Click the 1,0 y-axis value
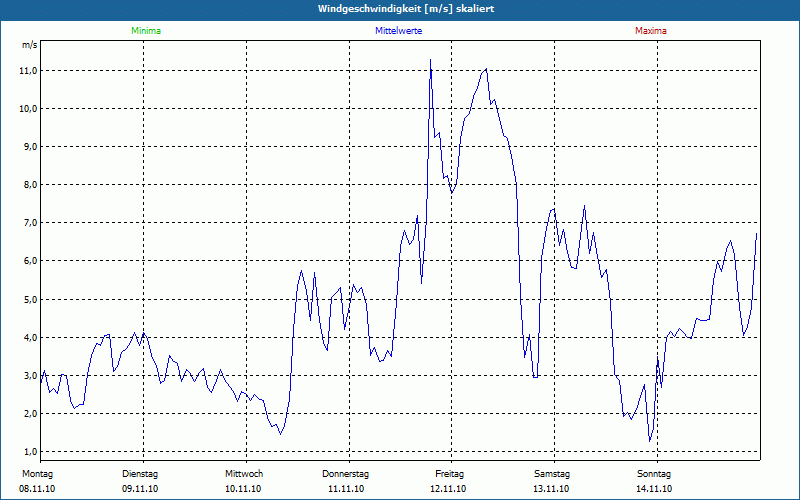This screenshot has width=800, height=500. [30, 452]
